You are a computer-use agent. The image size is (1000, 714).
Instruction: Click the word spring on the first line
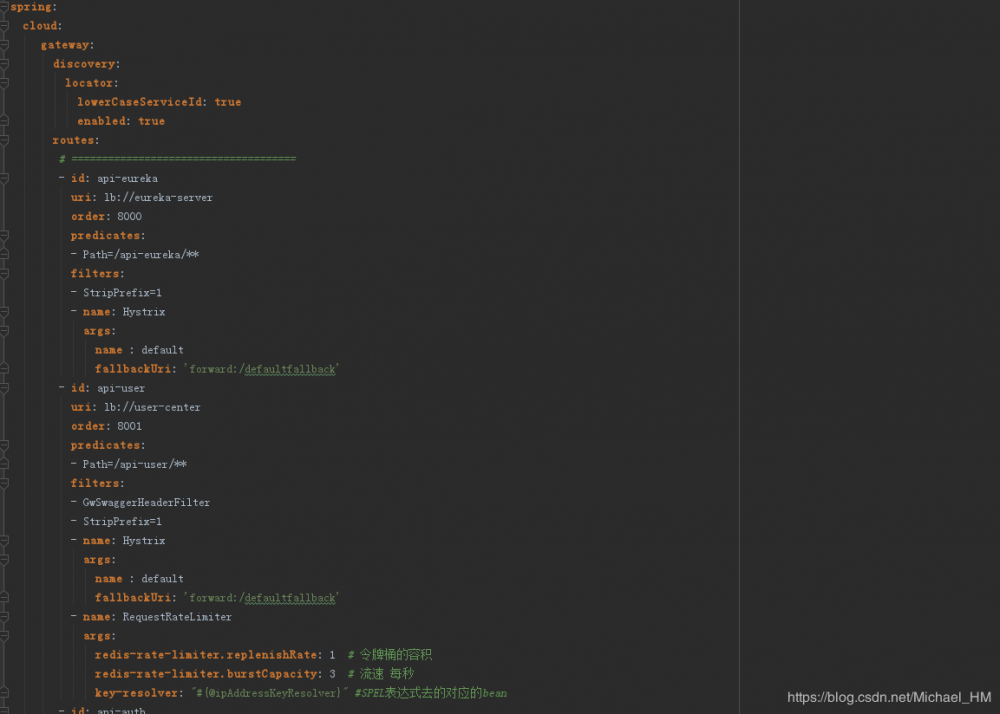31,7
